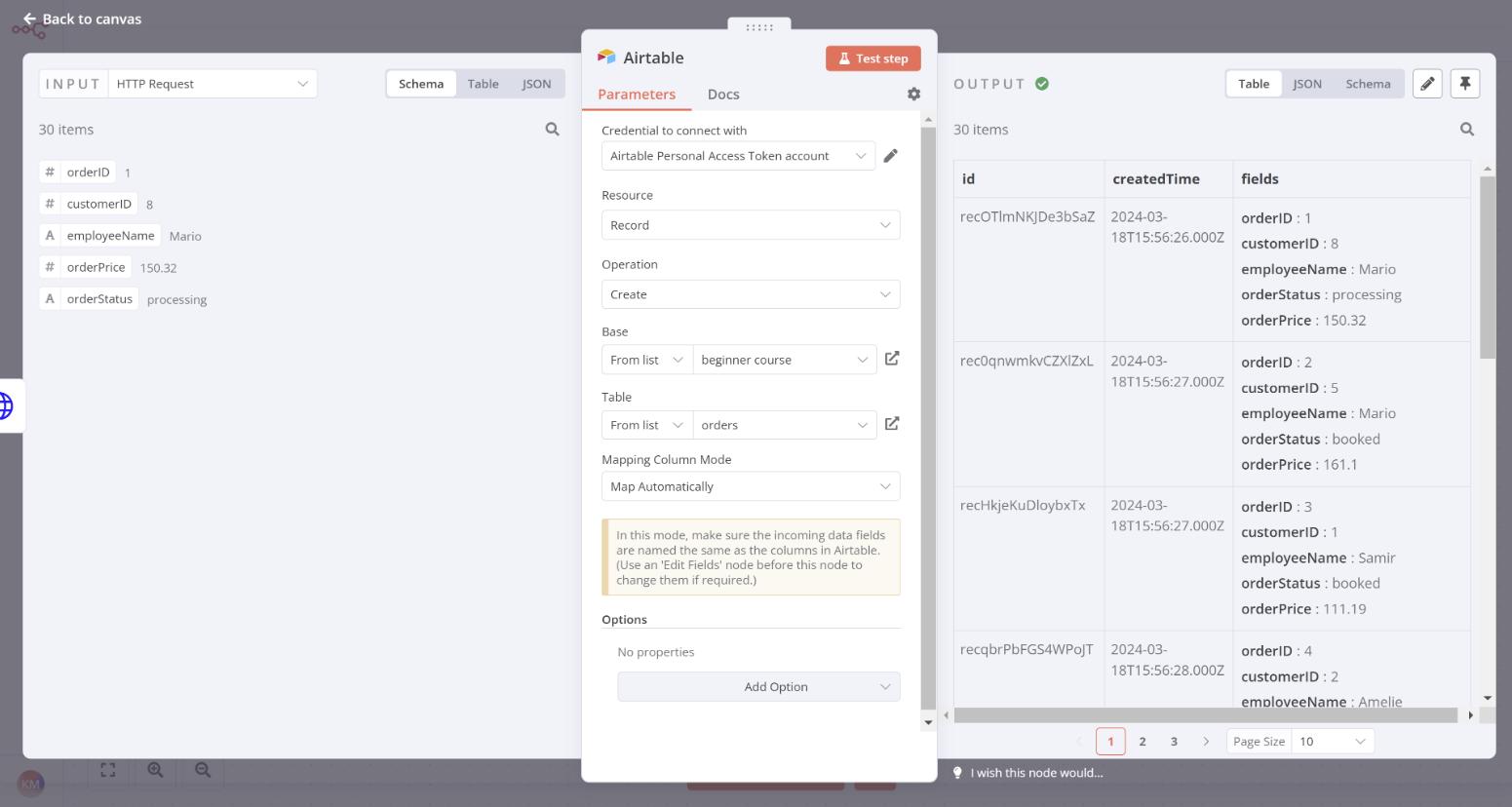1512x807 pixels.
Task: Click the number type icon beside orderID
Action: coord(50,173)
